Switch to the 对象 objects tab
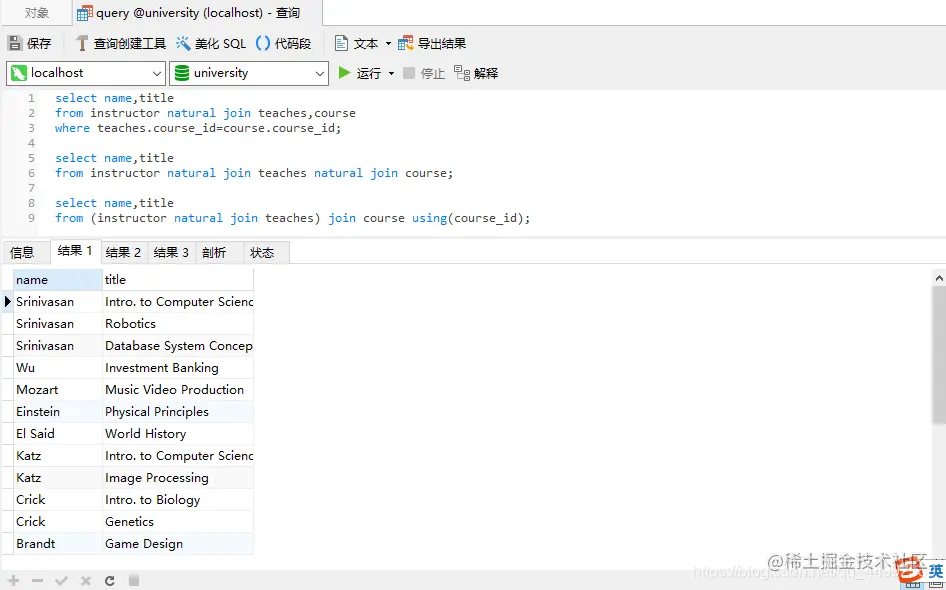 37,13
